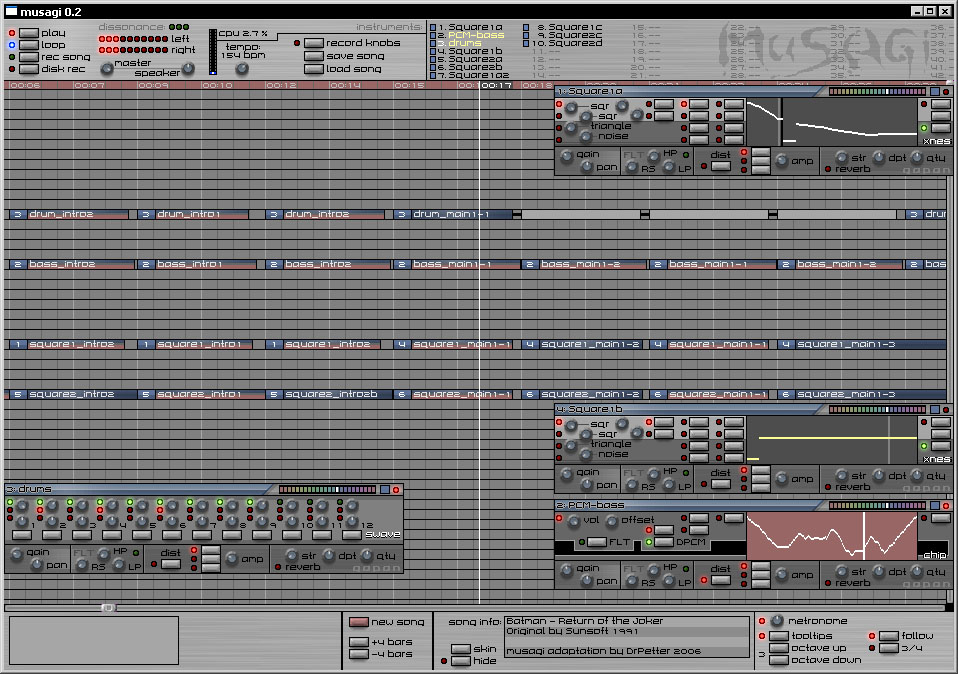Click blue square icon on Square1a panel
The width and height of the screenshot is (958, 674).
pos(935,92)
